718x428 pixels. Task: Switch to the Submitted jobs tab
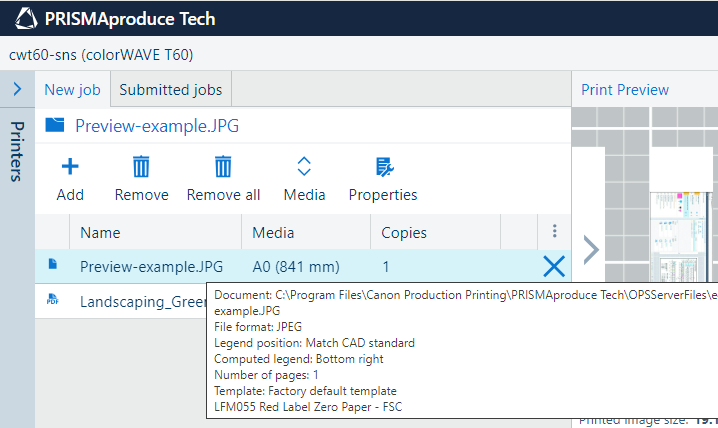pos(171,90)
